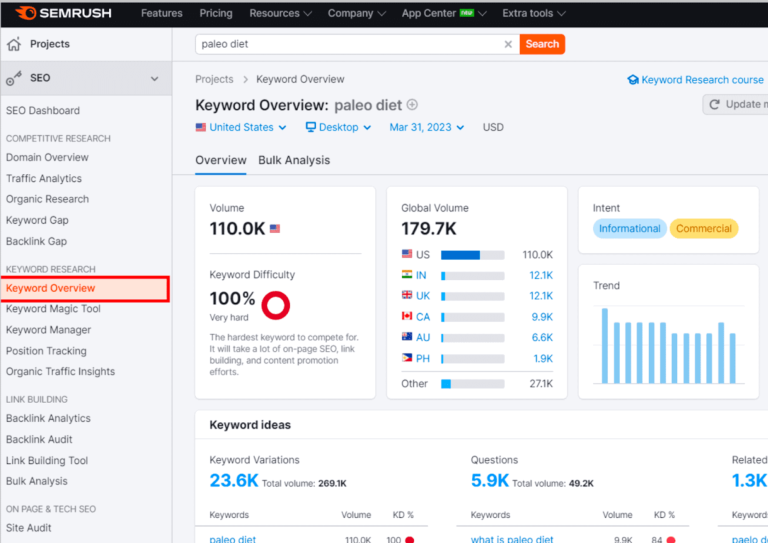The width and height of the screenshot is (768, 543).
Task: Click the Australia flag in Global Volume
Action: click(x=407, y=337)
